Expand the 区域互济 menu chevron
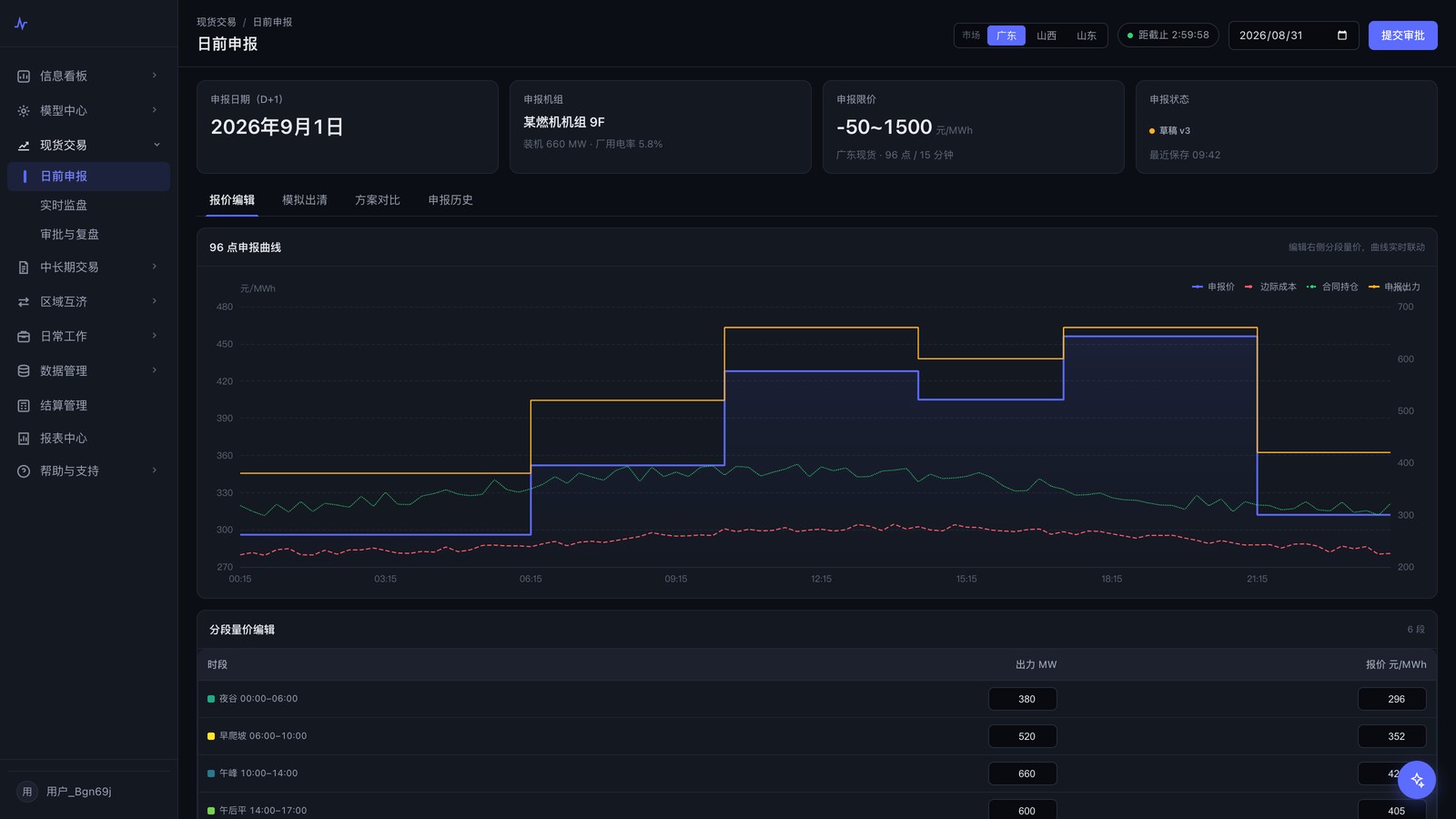 pos(155,301)
